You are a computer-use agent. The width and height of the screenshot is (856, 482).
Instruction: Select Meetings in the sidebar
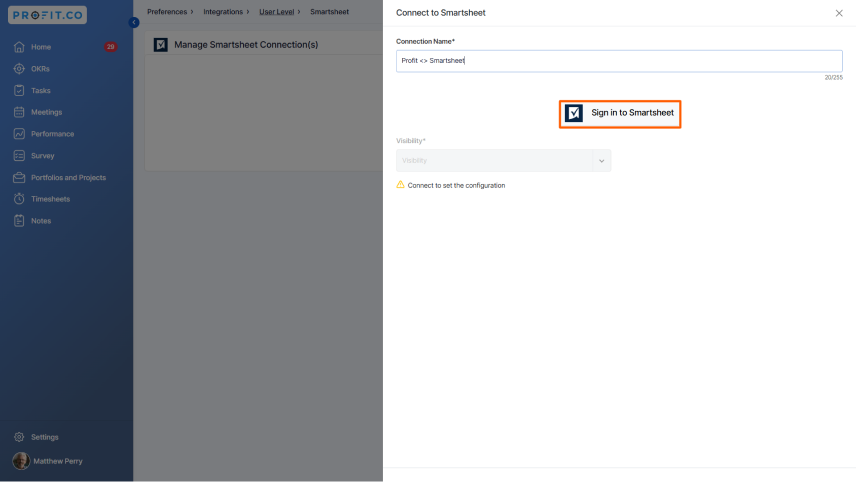point(46,112)
